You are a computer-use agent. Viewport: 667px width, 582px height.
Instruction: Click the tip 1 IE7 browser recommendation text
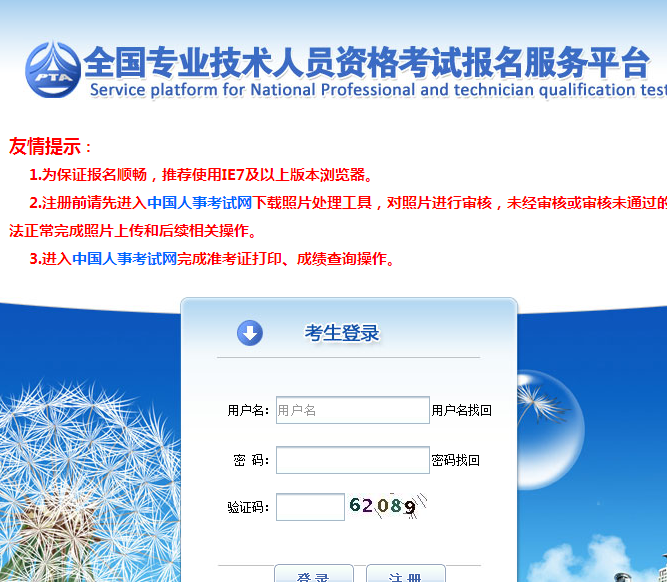(x=201, y=174)
